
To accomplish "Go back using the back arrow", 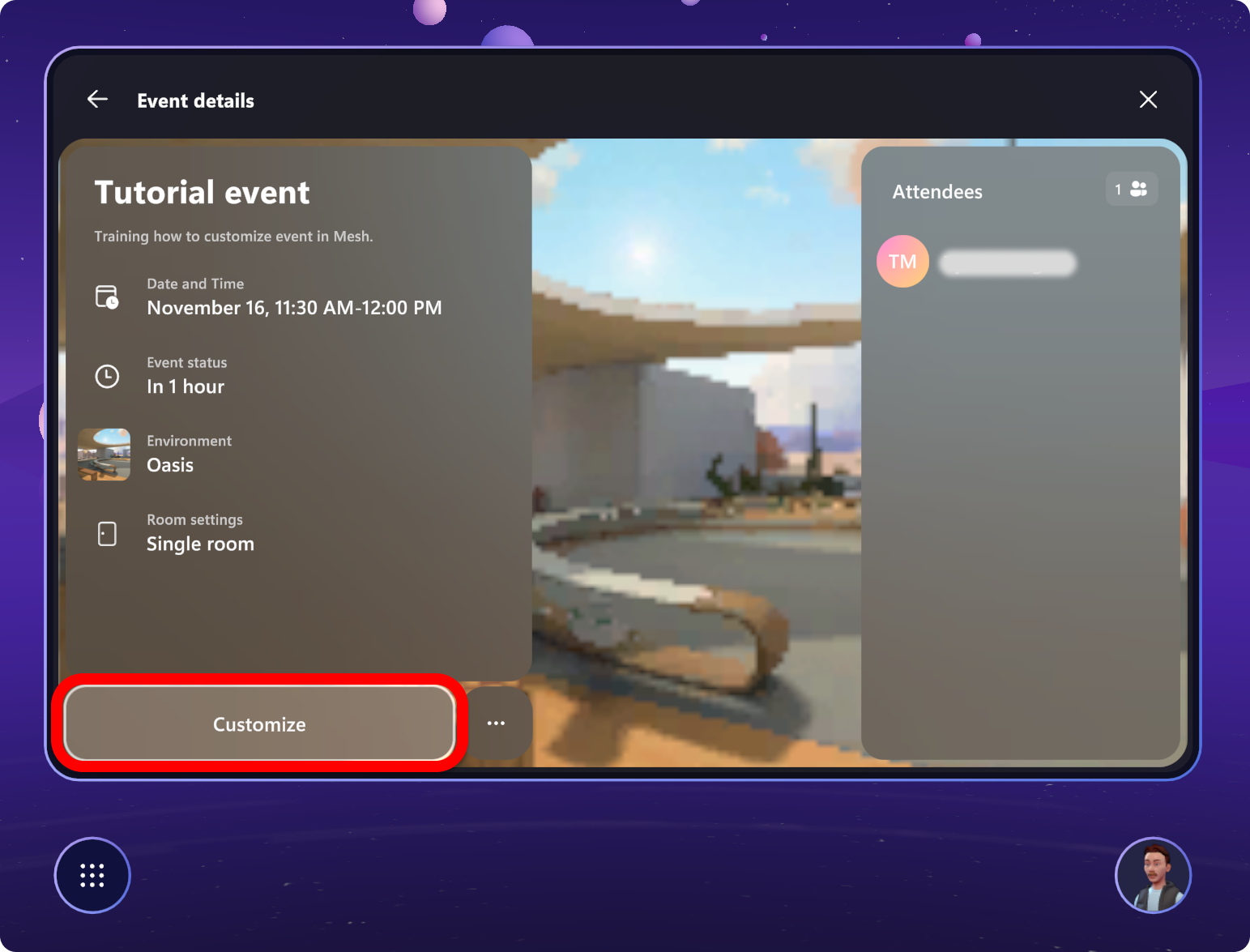I will pyautogui.click(x=97, y=99).
